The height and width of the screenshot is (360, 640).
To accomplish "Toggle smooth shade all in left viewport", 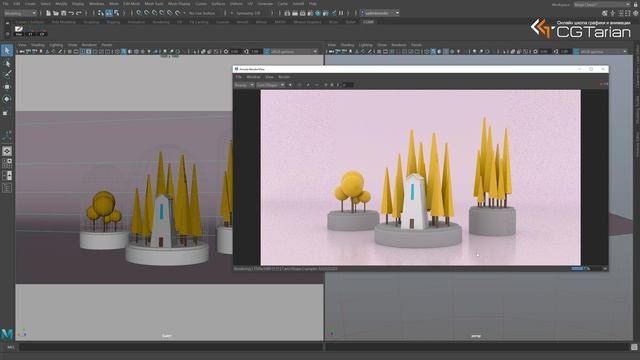I will (124, 52).
